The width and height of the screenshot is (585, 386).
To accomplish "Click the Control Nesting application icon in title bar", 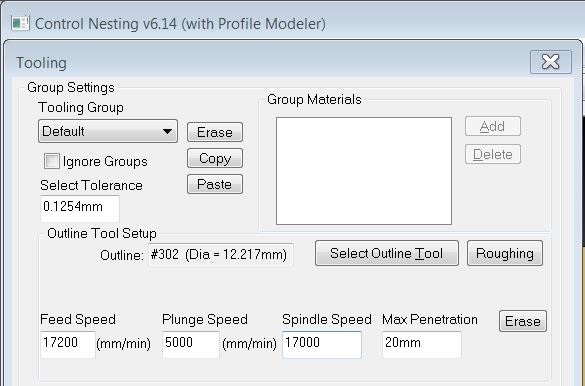I will (20, 23).
